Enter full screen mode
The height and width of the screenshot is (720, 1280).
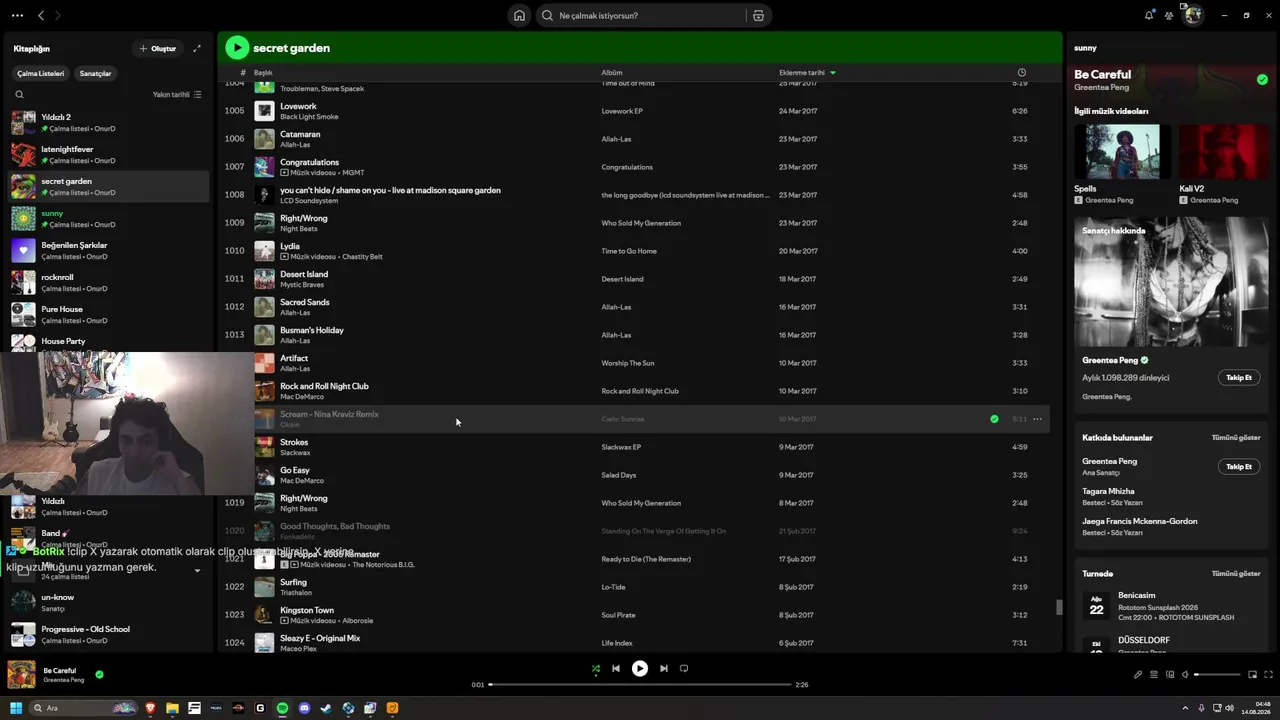click(1269, 675)
